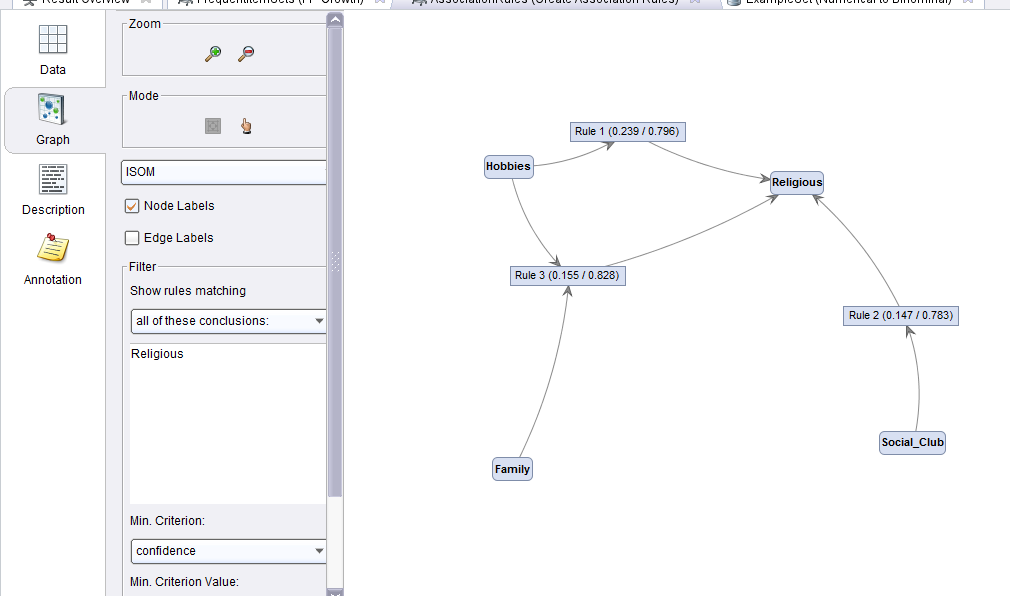
Task: Toggle the Node Labels checkbox
Action: pos(132,206)
